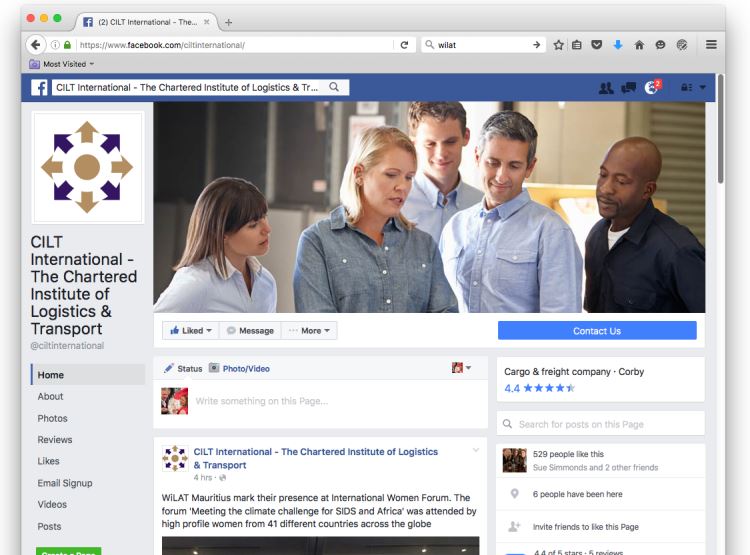
Task: Click the blue Contact Us button
Action: click(597, 331)
